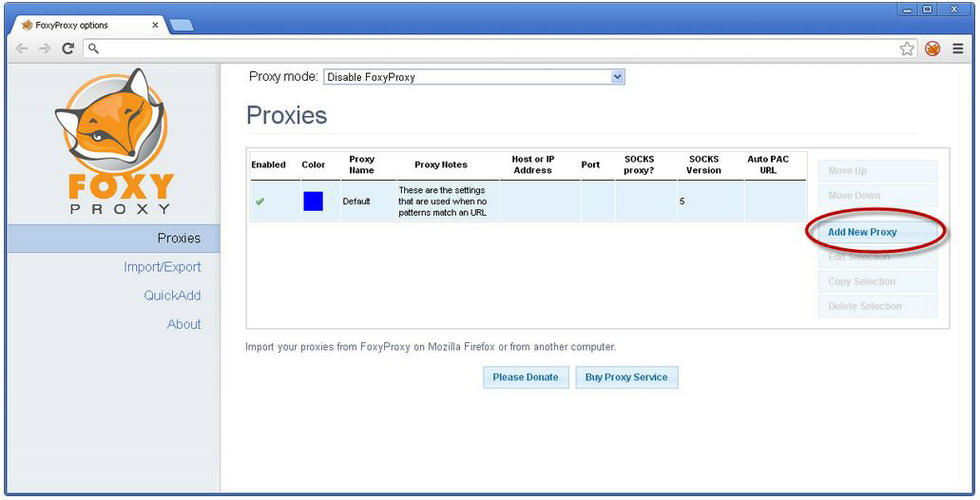Click the Move Down button
The image size is (980, 500).
(878, 196)
